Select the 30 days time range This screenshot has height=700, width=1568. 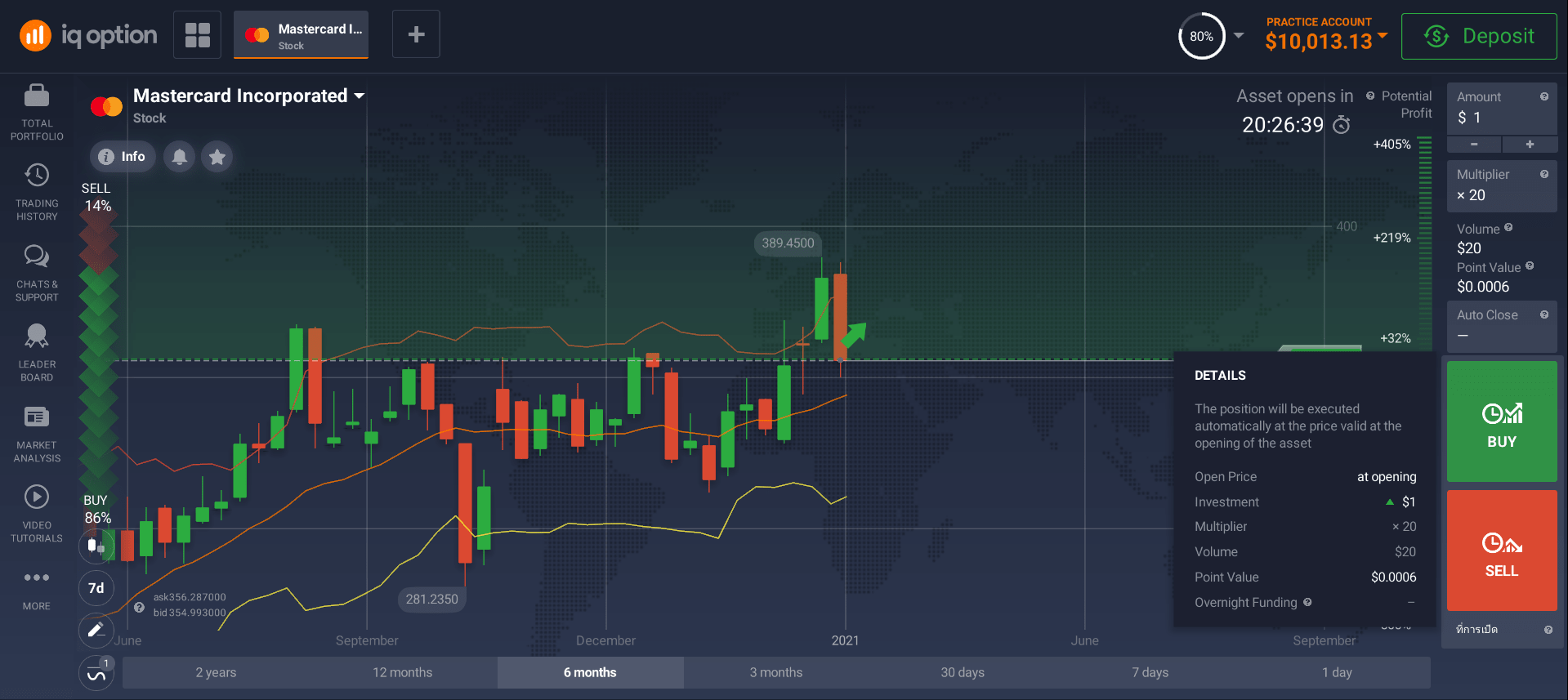tap(963, 672)
